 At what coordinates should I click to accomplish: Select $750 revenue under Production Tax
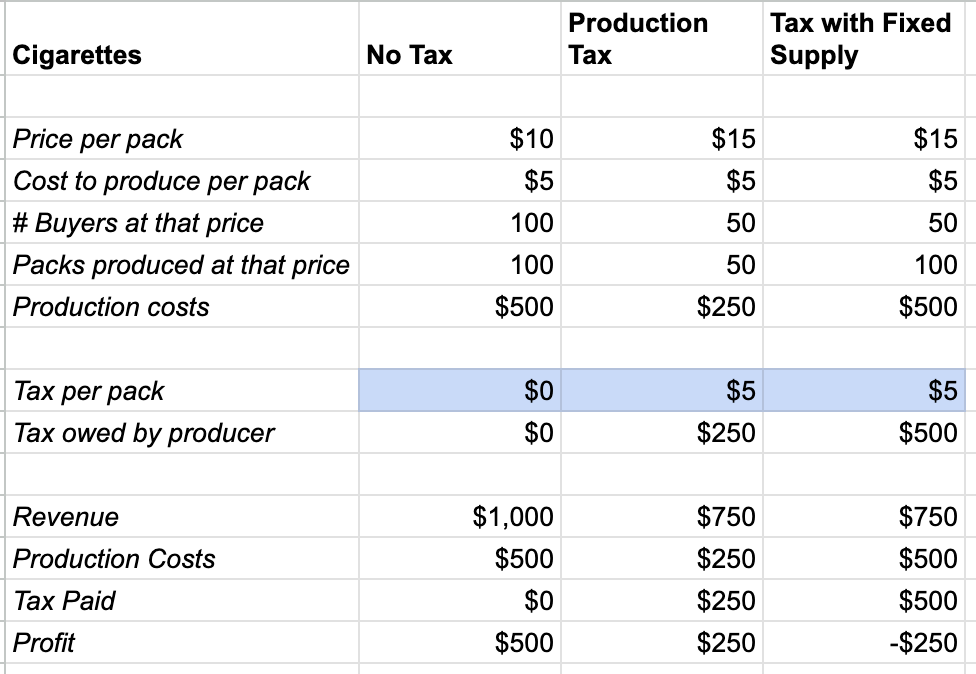pyautogui.click(x=662, y=517)
